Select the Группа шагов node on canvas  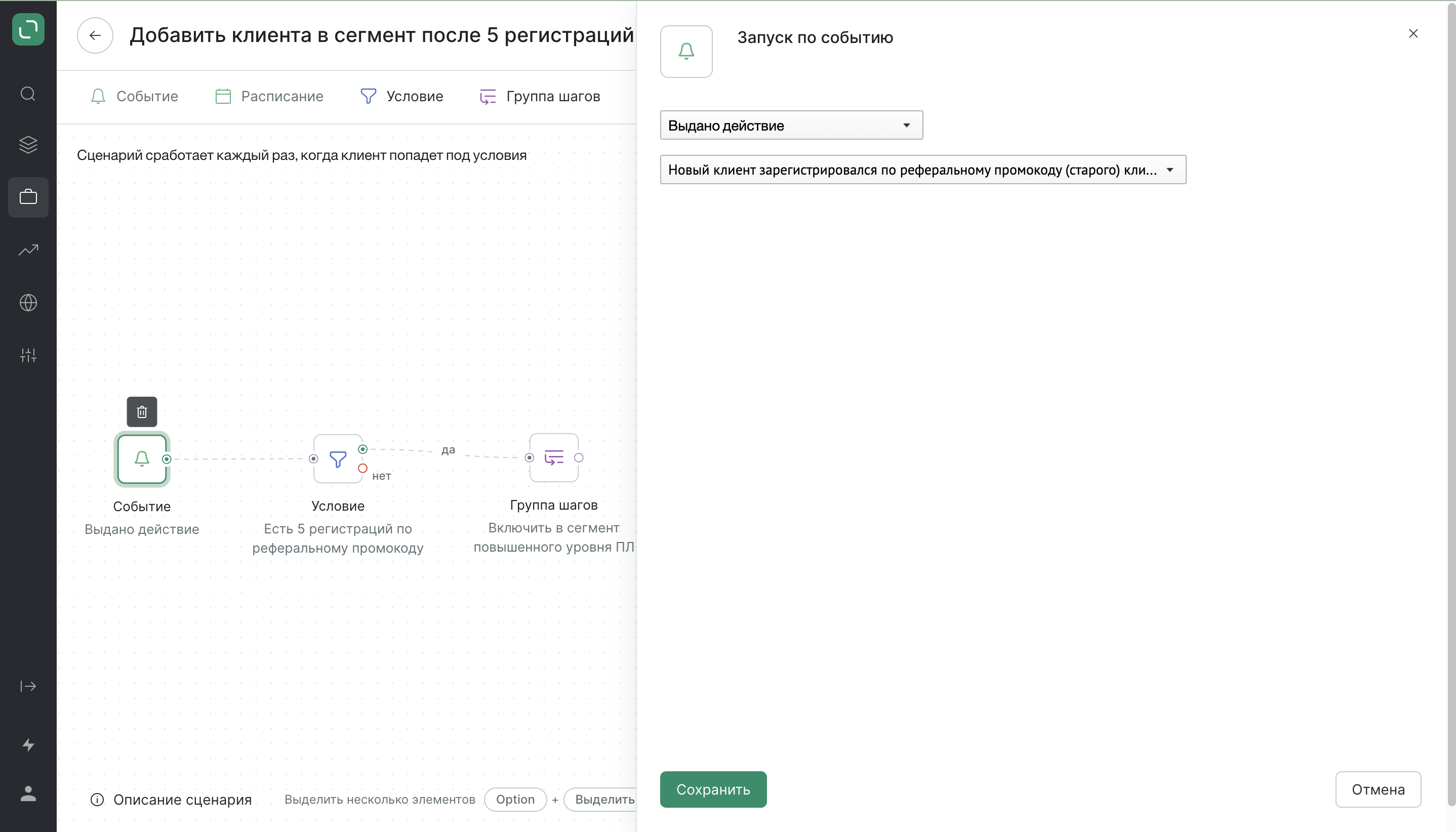(553, 457)
